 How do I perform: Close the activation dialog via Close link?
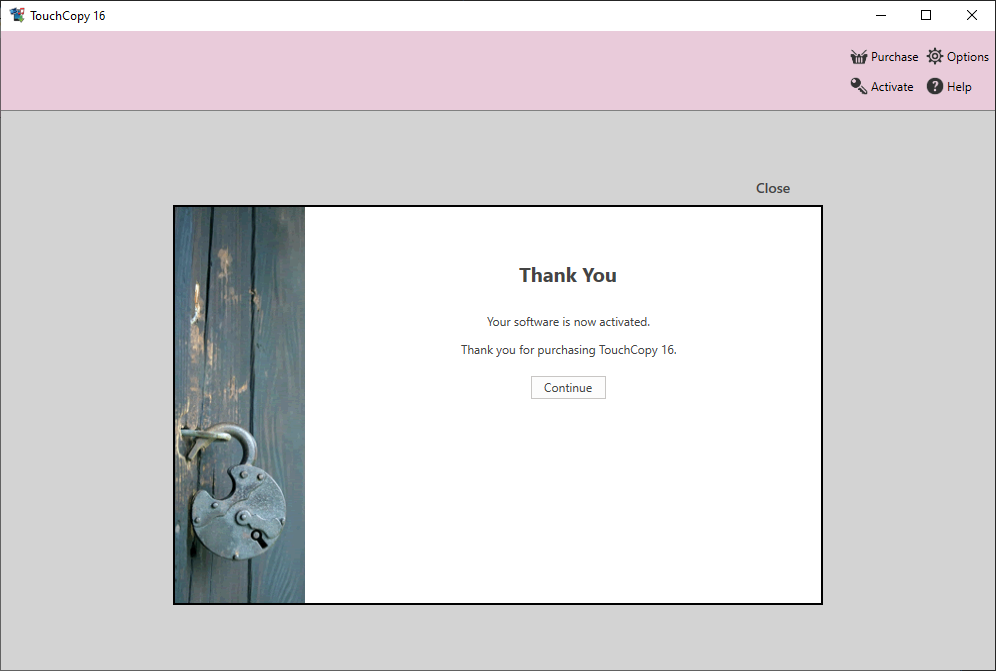click(x=772, y=188)
